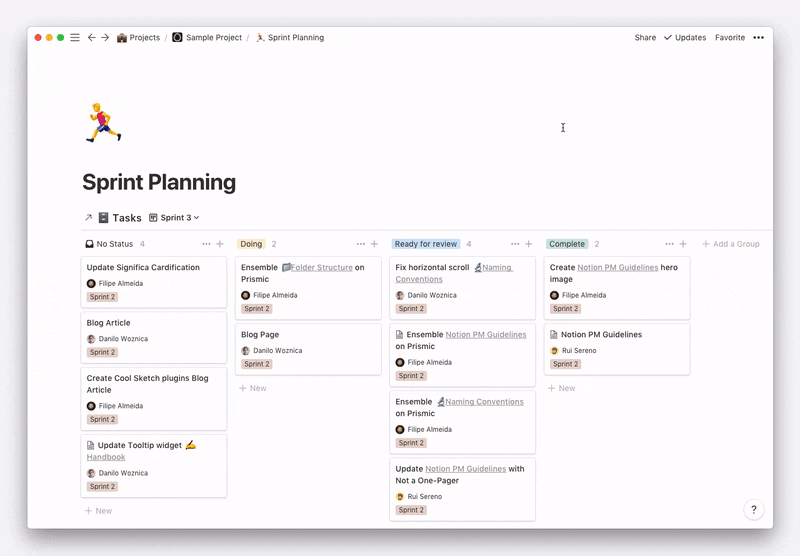Follow Naming Conventions link in Ensemble card
800x556 pixels.
484,402
